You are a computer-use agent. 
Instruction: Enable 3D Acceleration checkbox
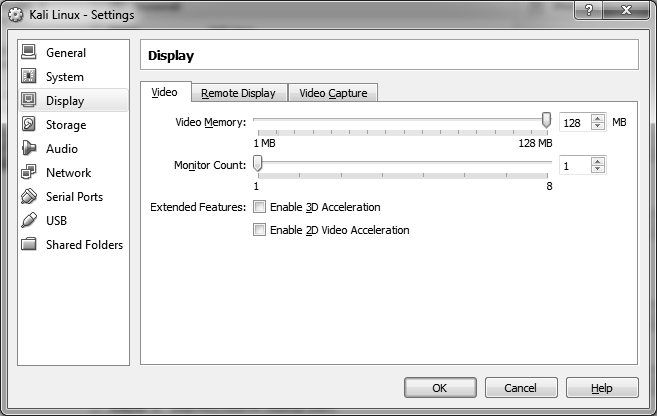[x=260, y=207]
